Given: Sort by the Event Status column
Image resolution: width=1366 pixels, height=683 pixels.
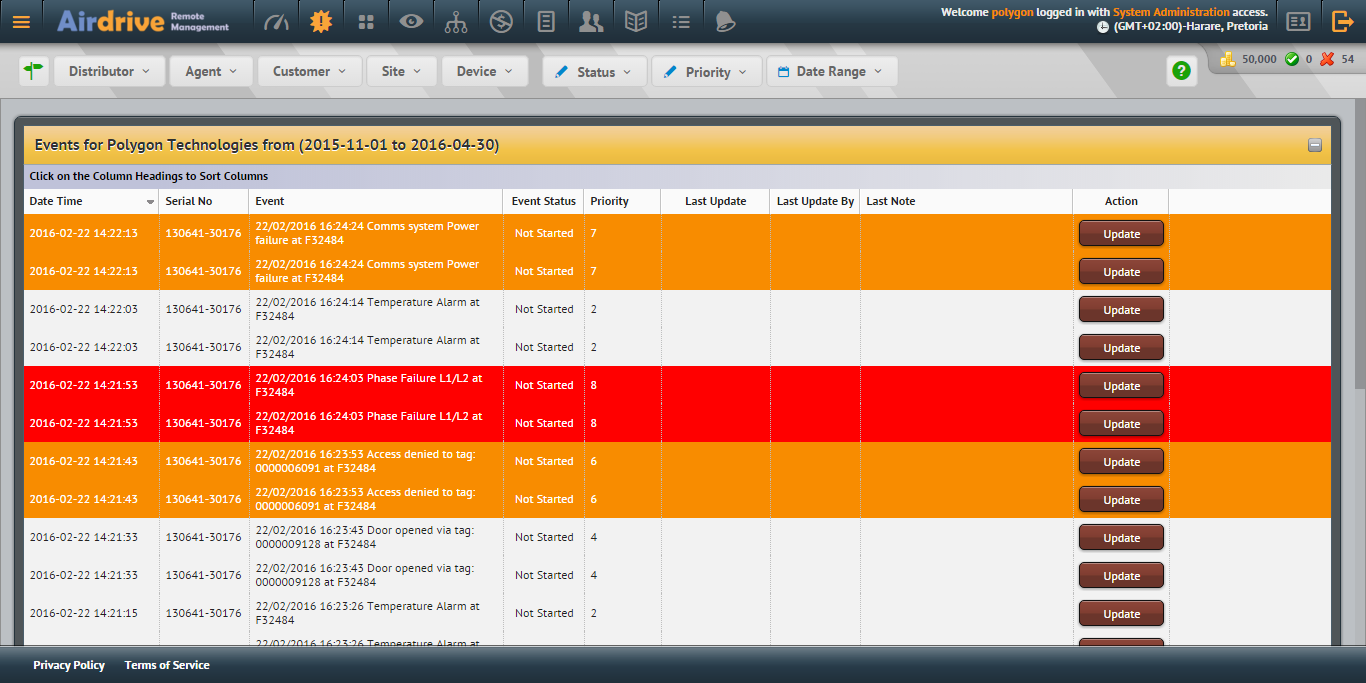Looking at the screenshot, I should (x=543, y=201).
